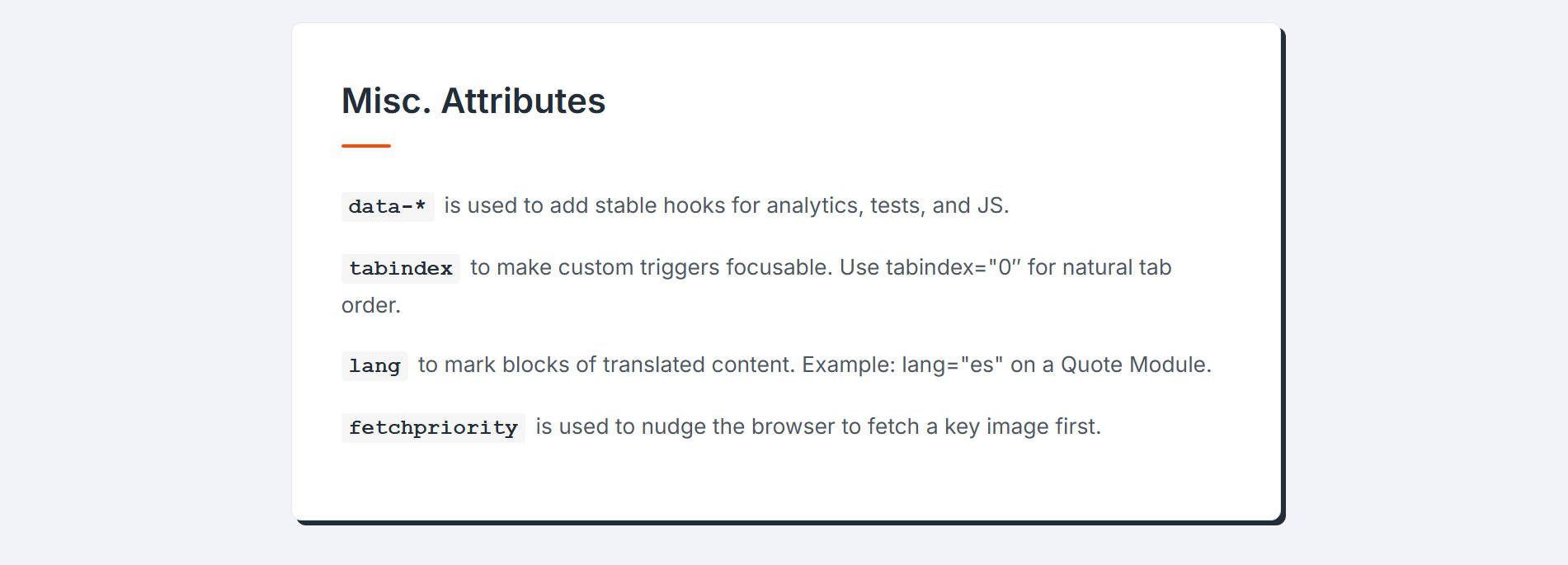Click the lang code tag
The height and width of the screenshot is (565, 1568).
pyautogui.click(x=374, y=365)
